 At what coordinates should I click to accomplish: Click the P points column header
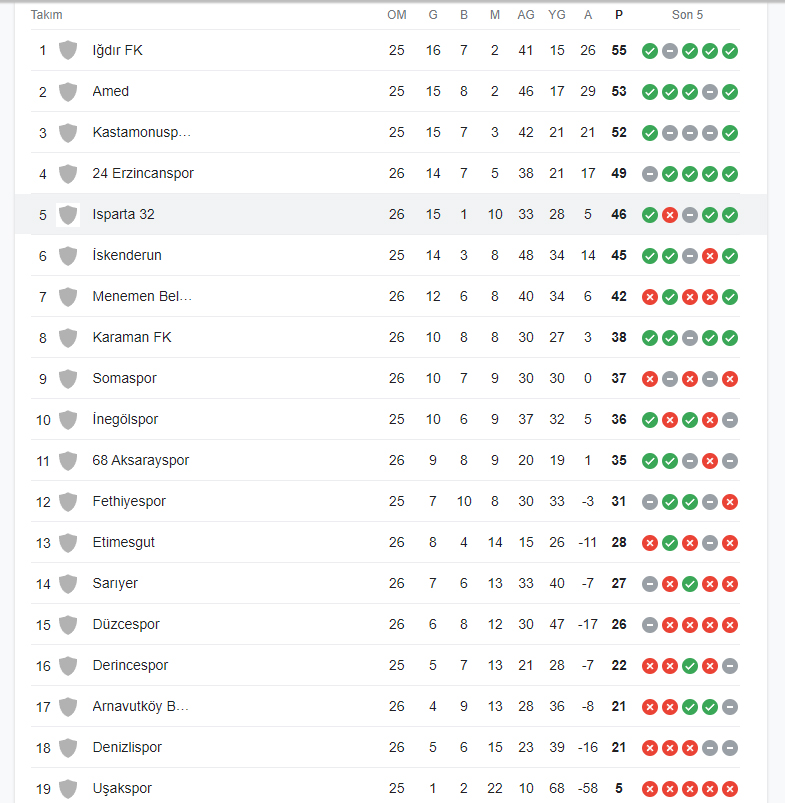619,15
